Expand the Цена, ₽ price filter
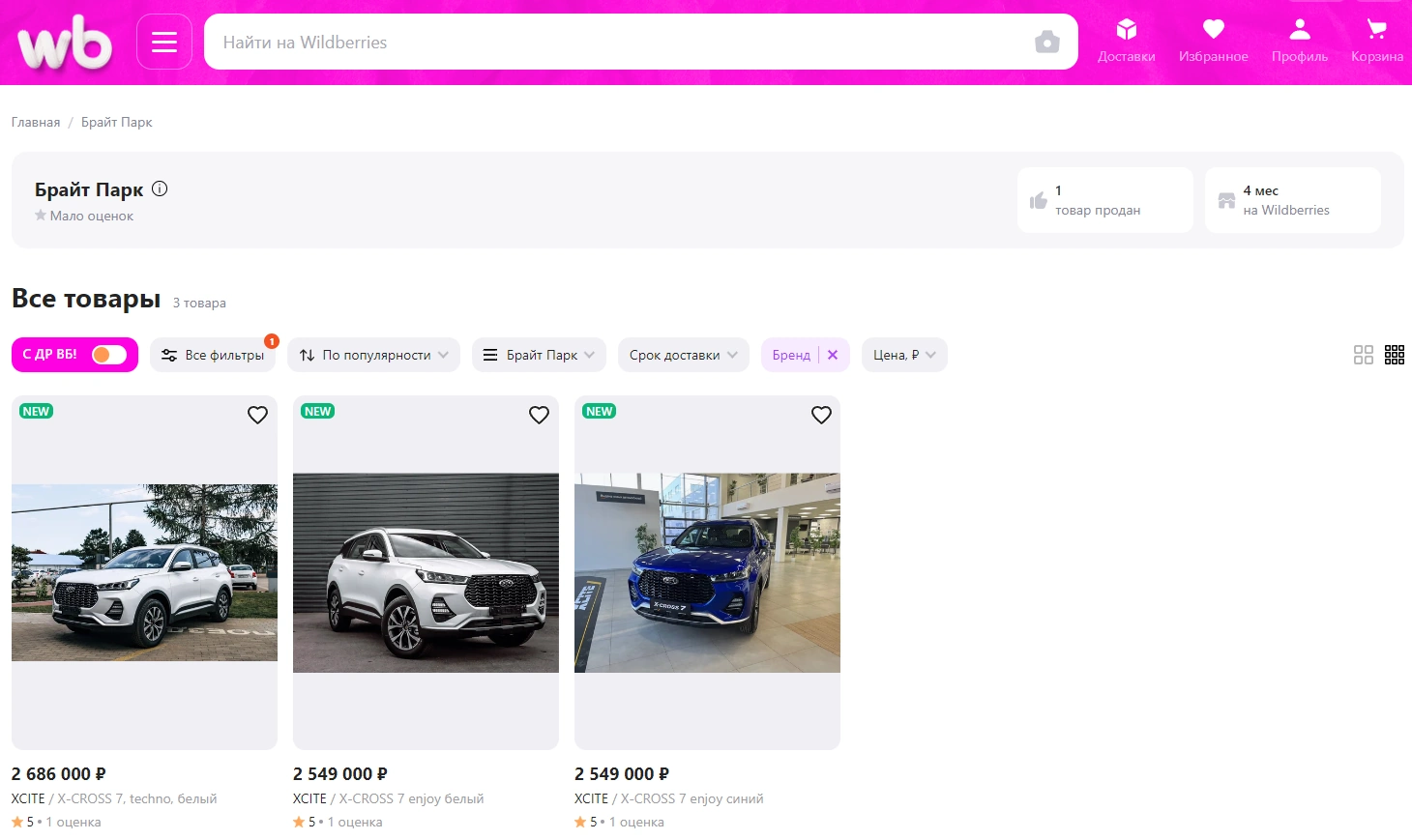Screen dimensions: 1412x840 coord(903,355)
